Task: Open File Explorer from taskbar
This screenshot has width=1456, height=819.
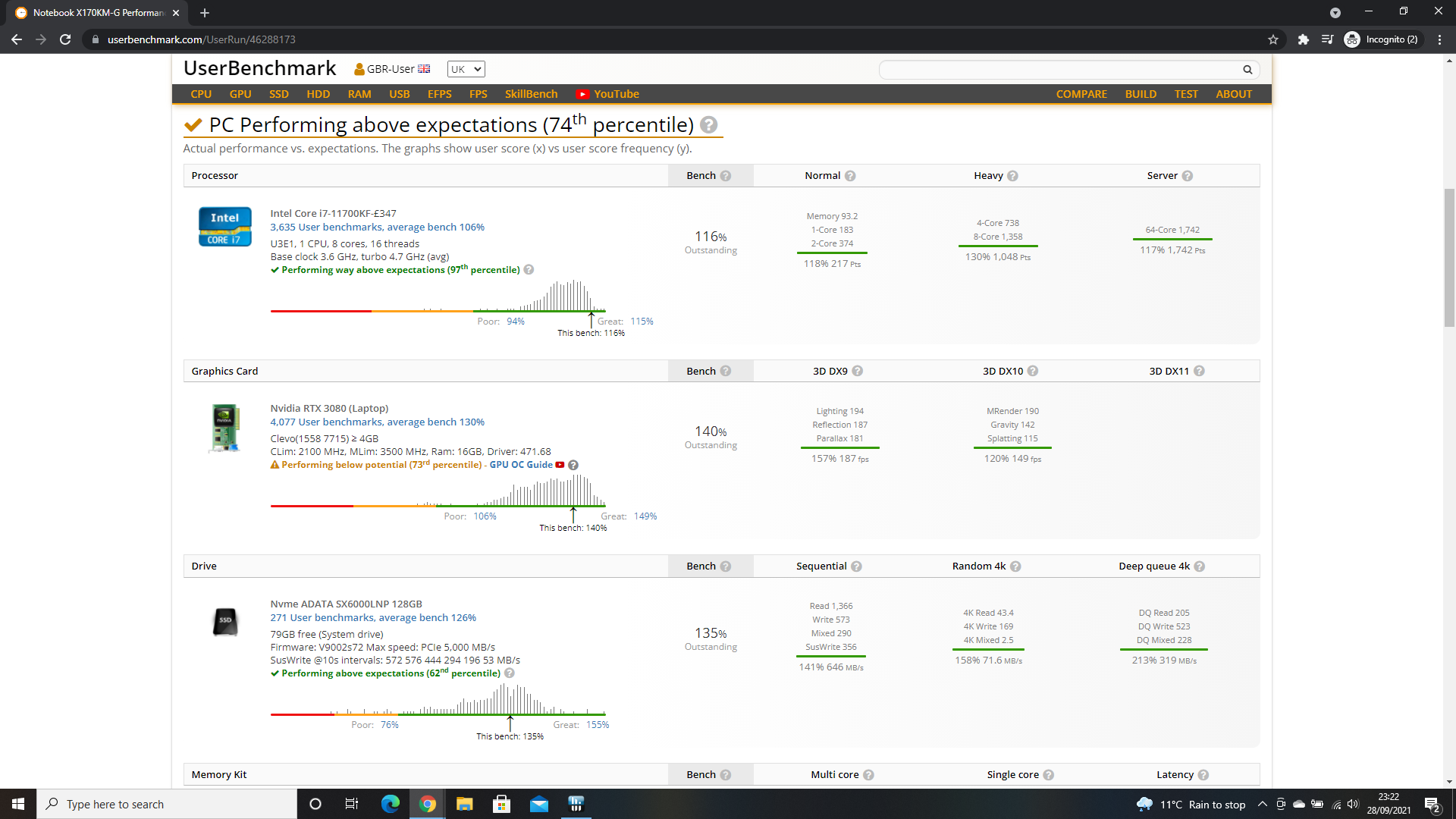Action: (x=464, y=804)
